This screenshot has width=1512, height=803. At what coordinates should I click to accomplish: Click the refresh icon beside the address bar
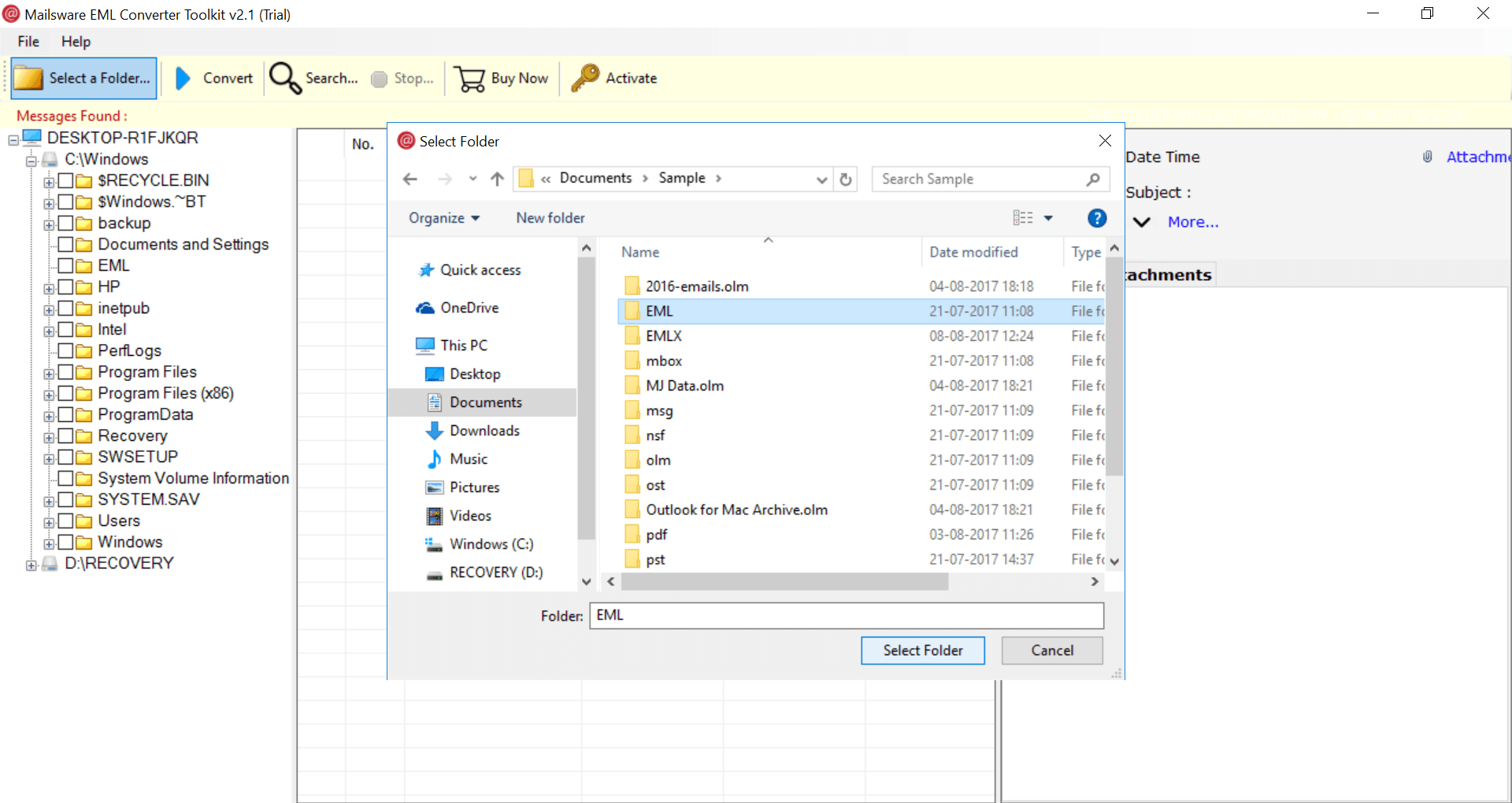[846, 179]
